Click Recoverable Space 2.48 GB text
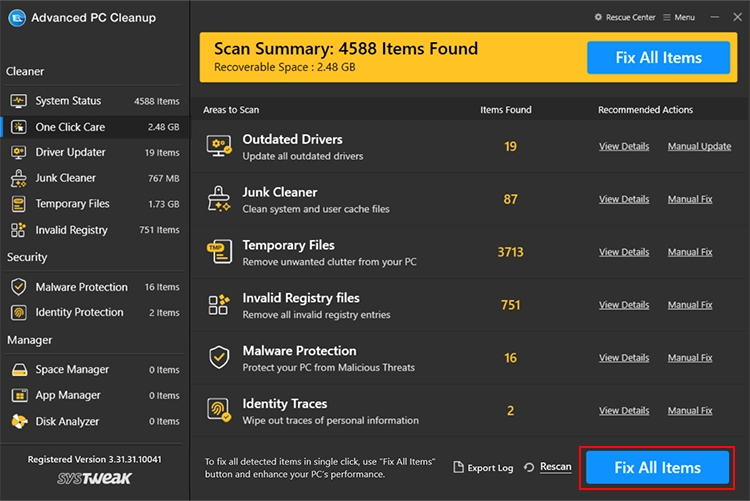This screenshot has height=501, width=750. point(285,67)
